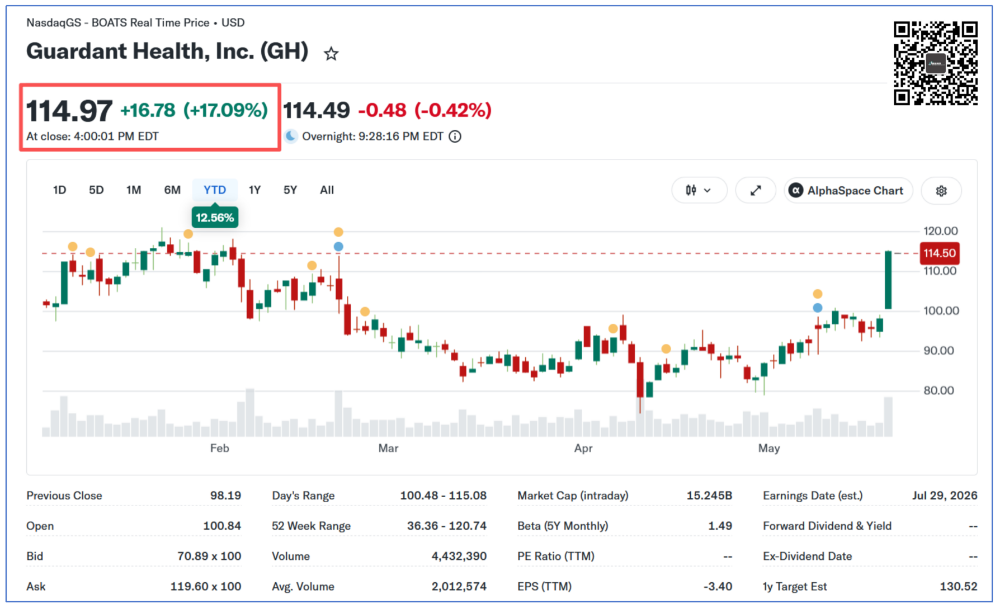Click the Apr label on chart axis
This screenshot has width=1000, height=608.
pyautogui.click(x=583, y=448)
